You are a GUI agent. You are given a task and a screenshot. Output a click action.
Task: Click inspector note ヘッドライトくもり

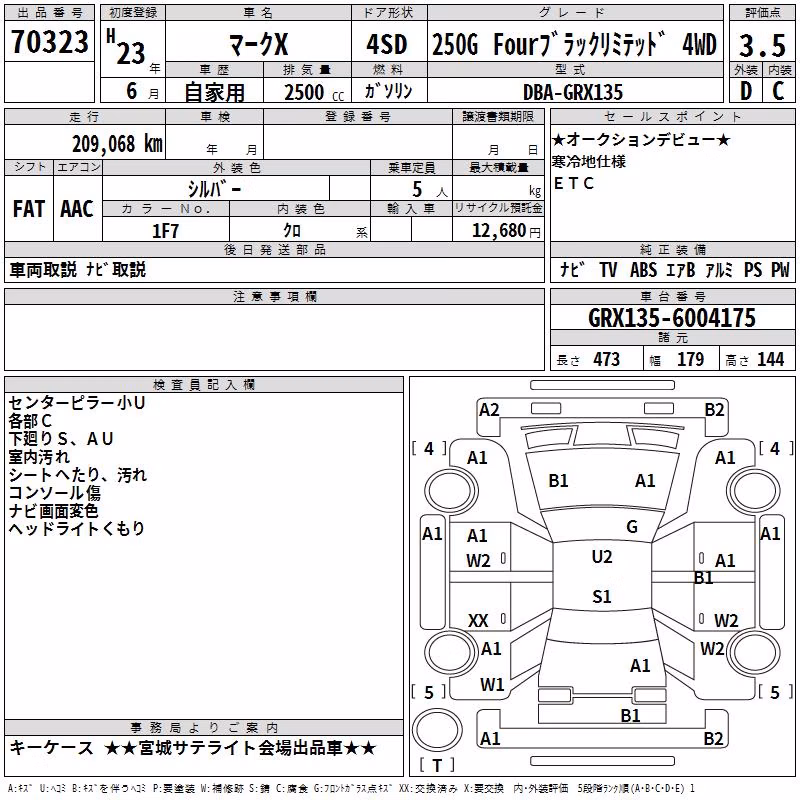pos(77,529)
